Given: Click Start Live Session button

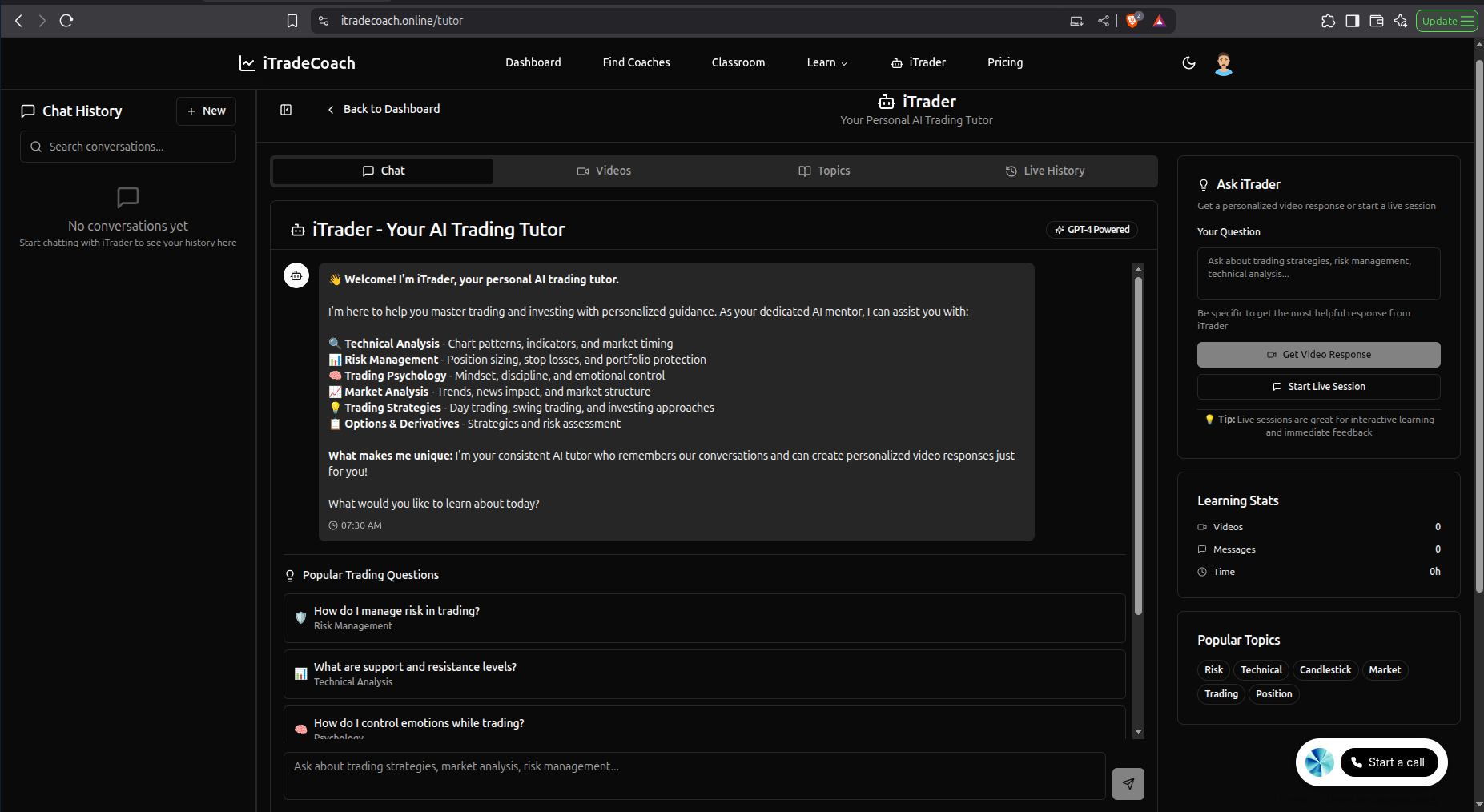Looking at the screenshot, I should tap(1318, 387).
